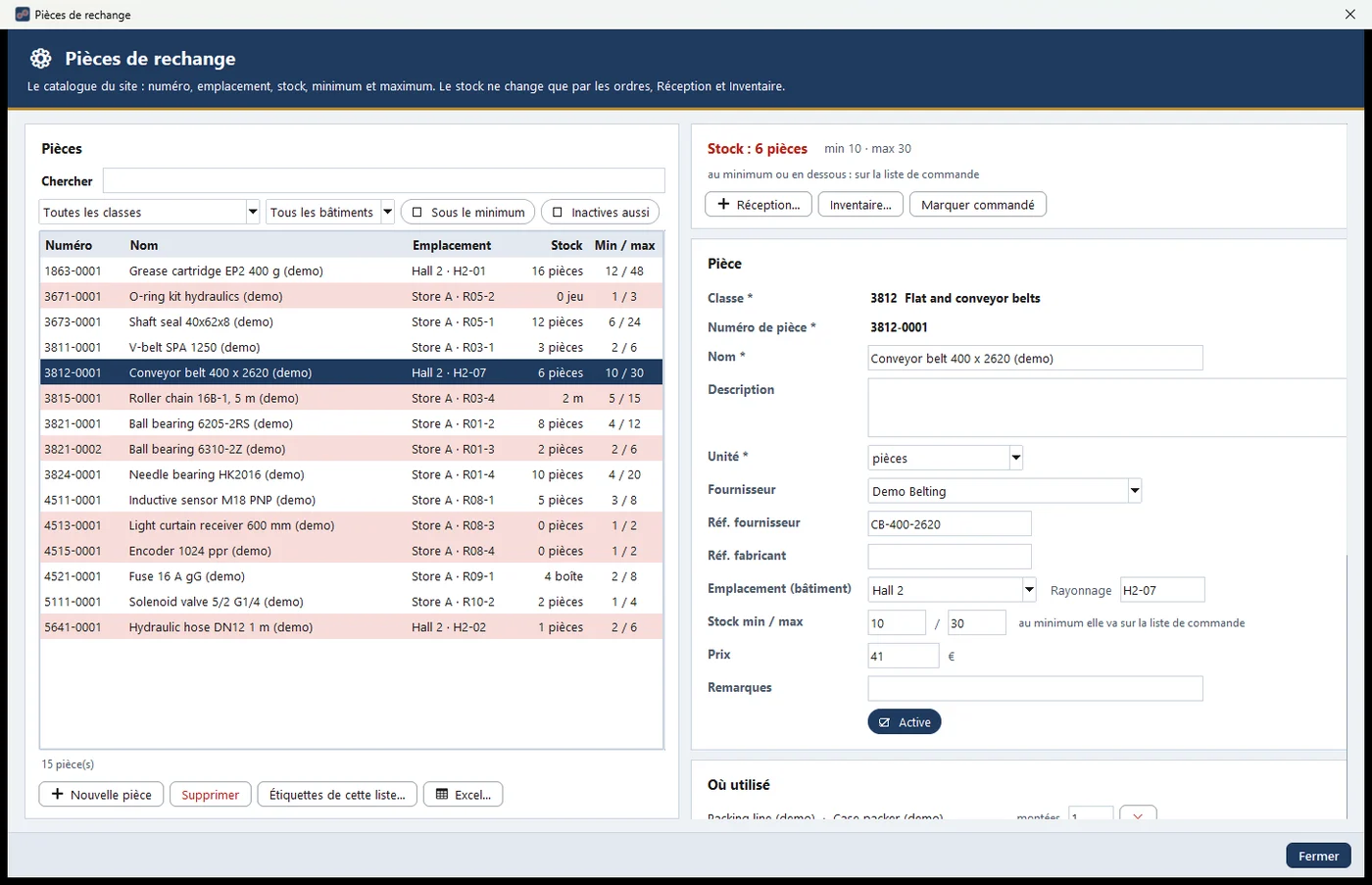Expand the Fournisseur dropdown showing Demo Belting
The image size is (1372, 885).
coord(1004,491)
